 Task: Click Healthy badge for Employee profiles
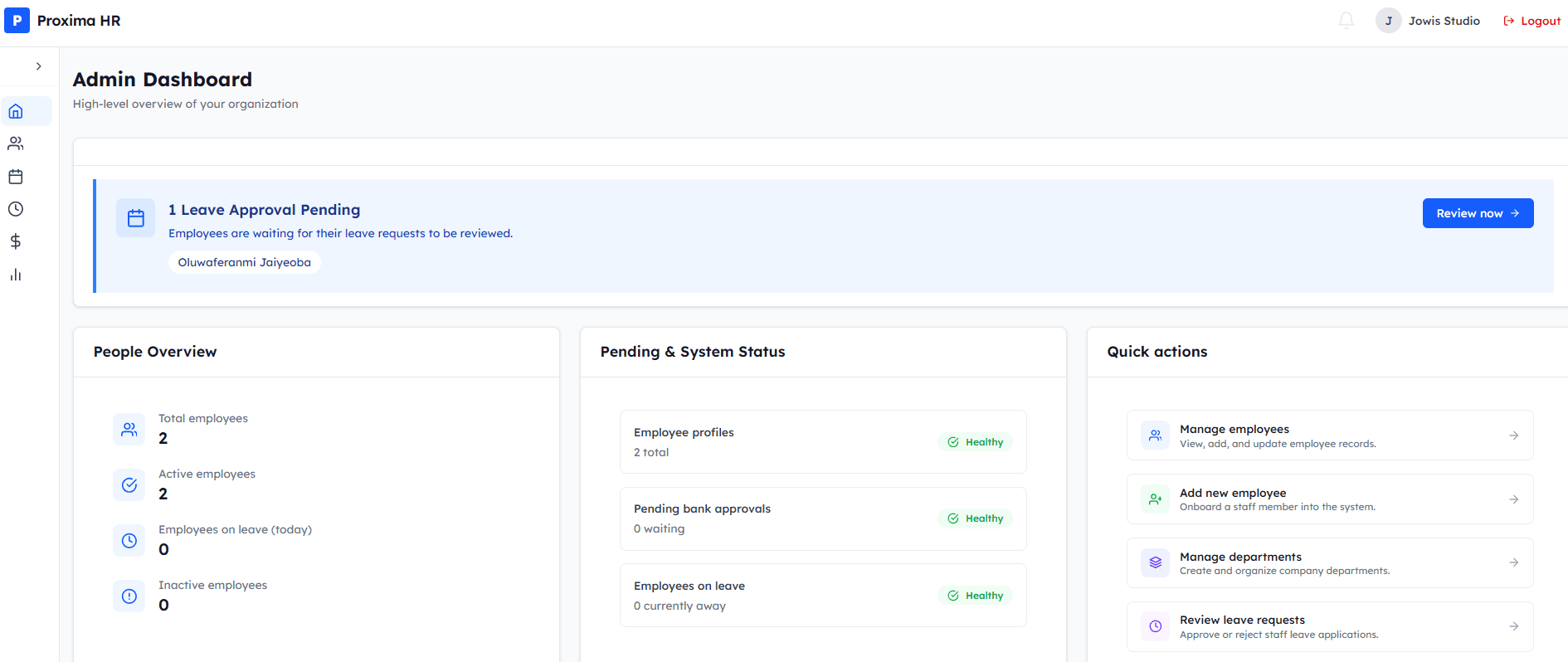point(976,442)
